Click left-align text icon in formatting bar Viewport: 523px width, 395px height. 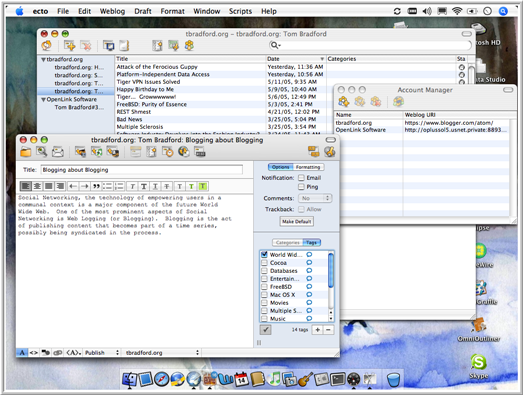click(x=26, y=186)
